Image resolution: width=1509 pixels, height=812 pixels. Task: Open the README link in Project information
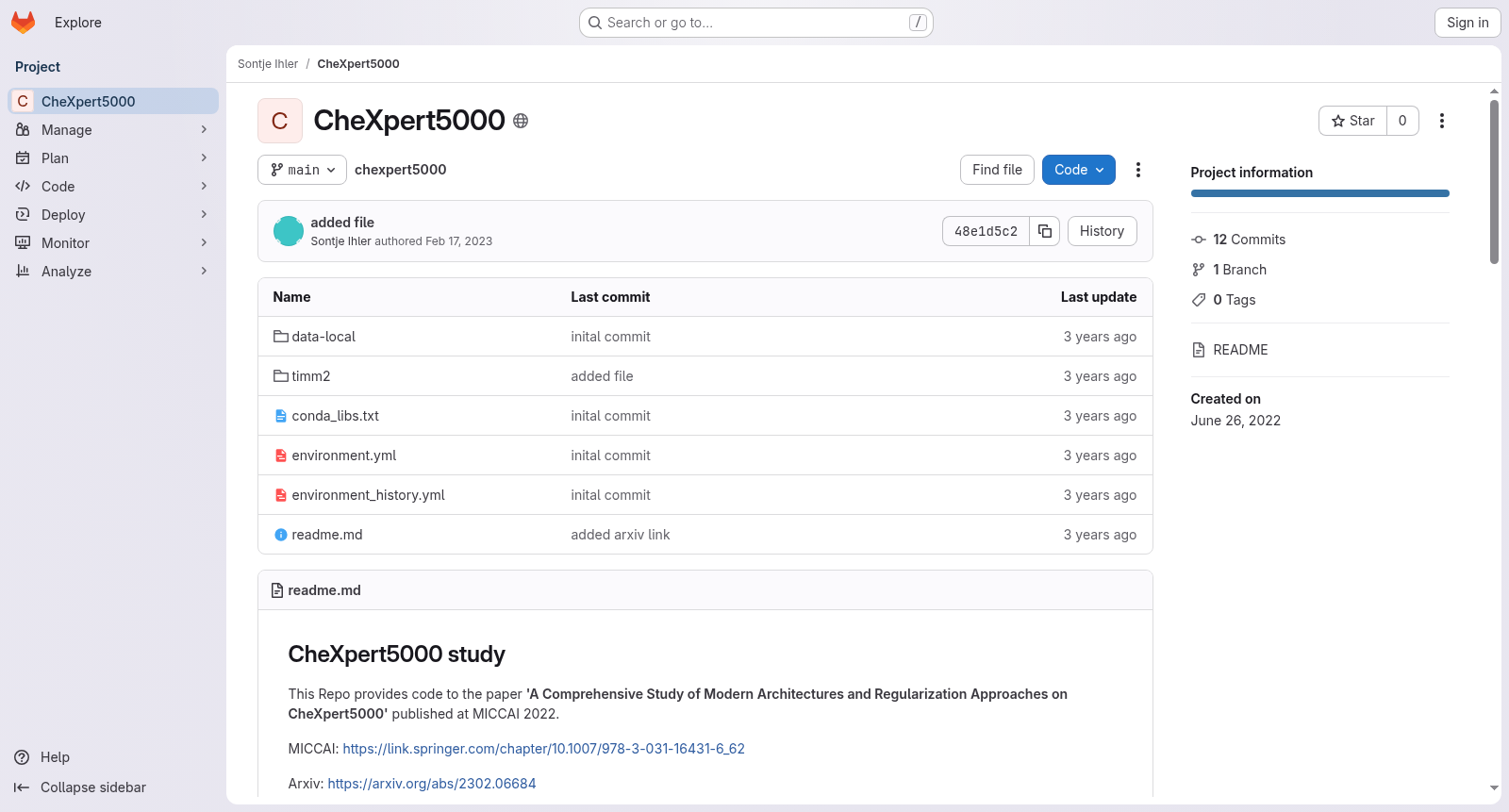[x=1240, y=350]
